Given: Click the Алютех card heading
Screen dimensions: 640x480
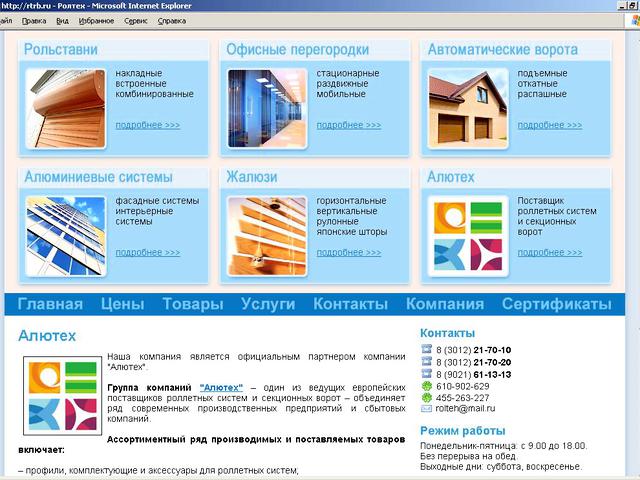Looking at the screenshot, I should (451, 177).
